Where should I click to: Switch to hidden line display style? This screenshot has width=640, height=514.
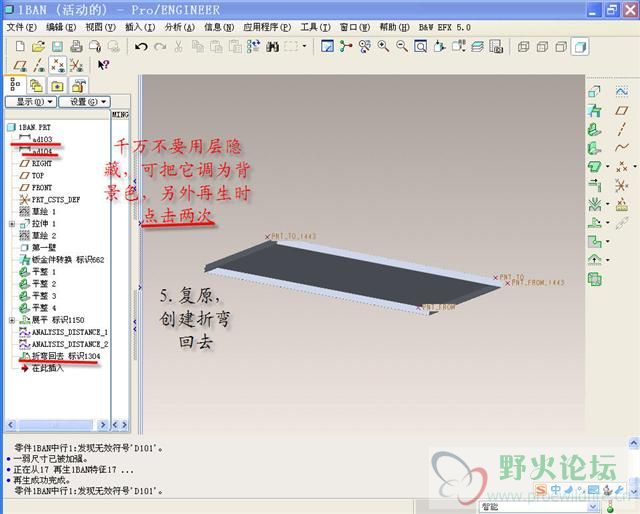coord(542,47)
